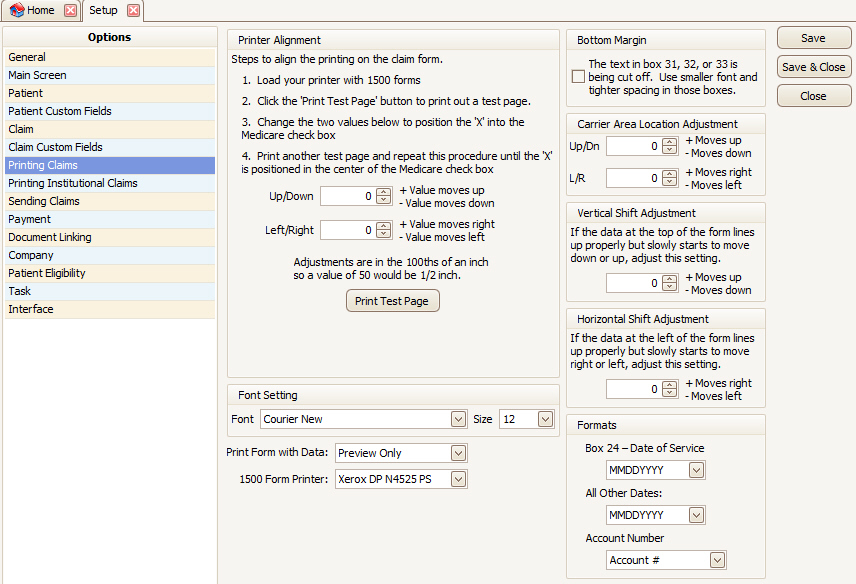Select Interface options

[x=110, y=309]
